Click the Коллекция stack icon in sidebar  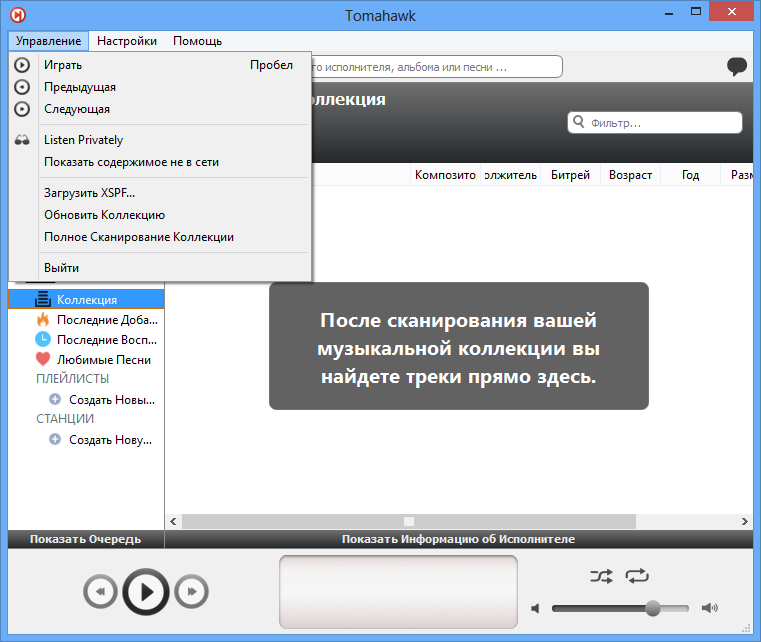click(x=43, y=299)
